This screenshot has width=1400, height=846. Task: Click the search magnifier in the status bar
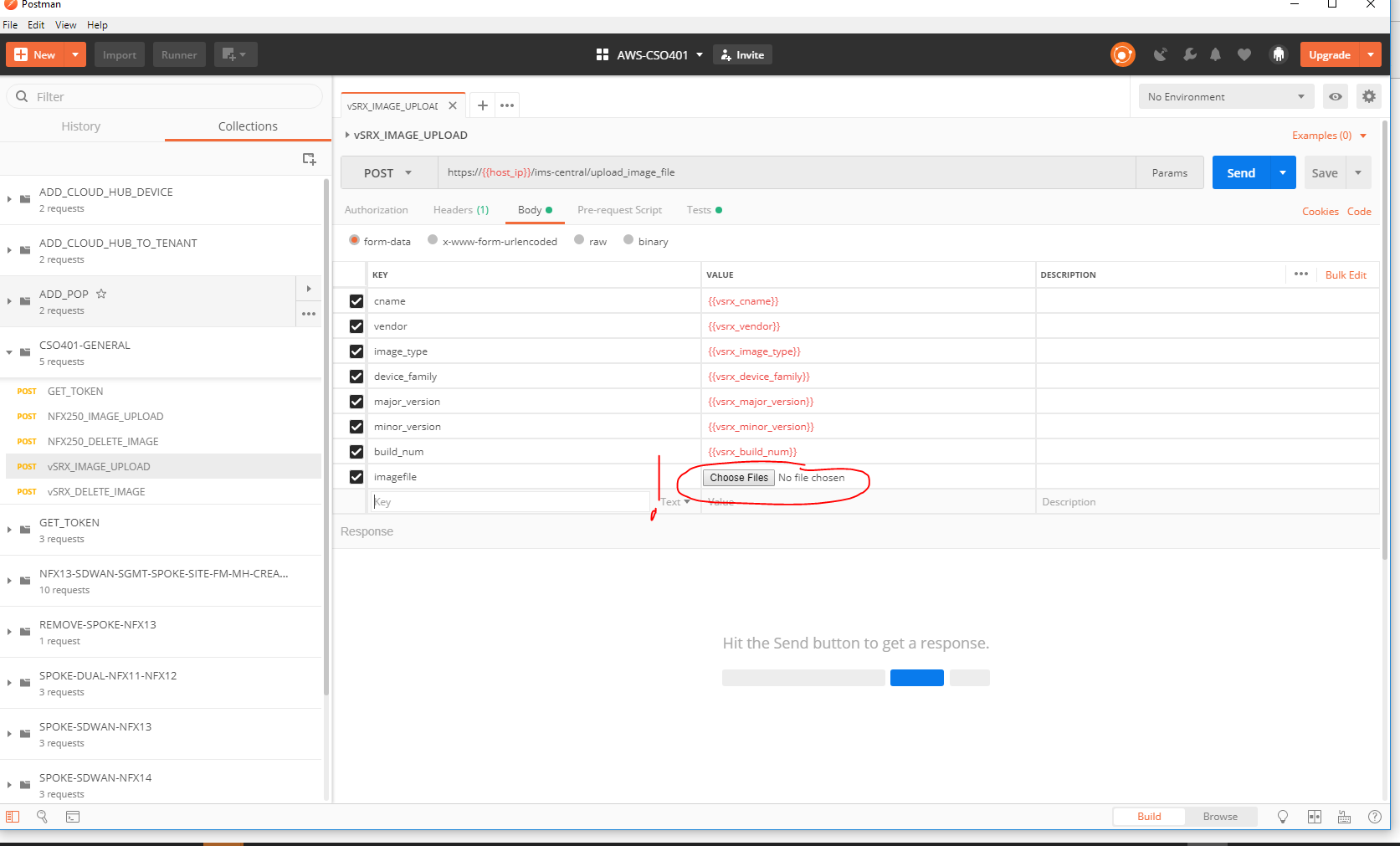click(42, 817)
